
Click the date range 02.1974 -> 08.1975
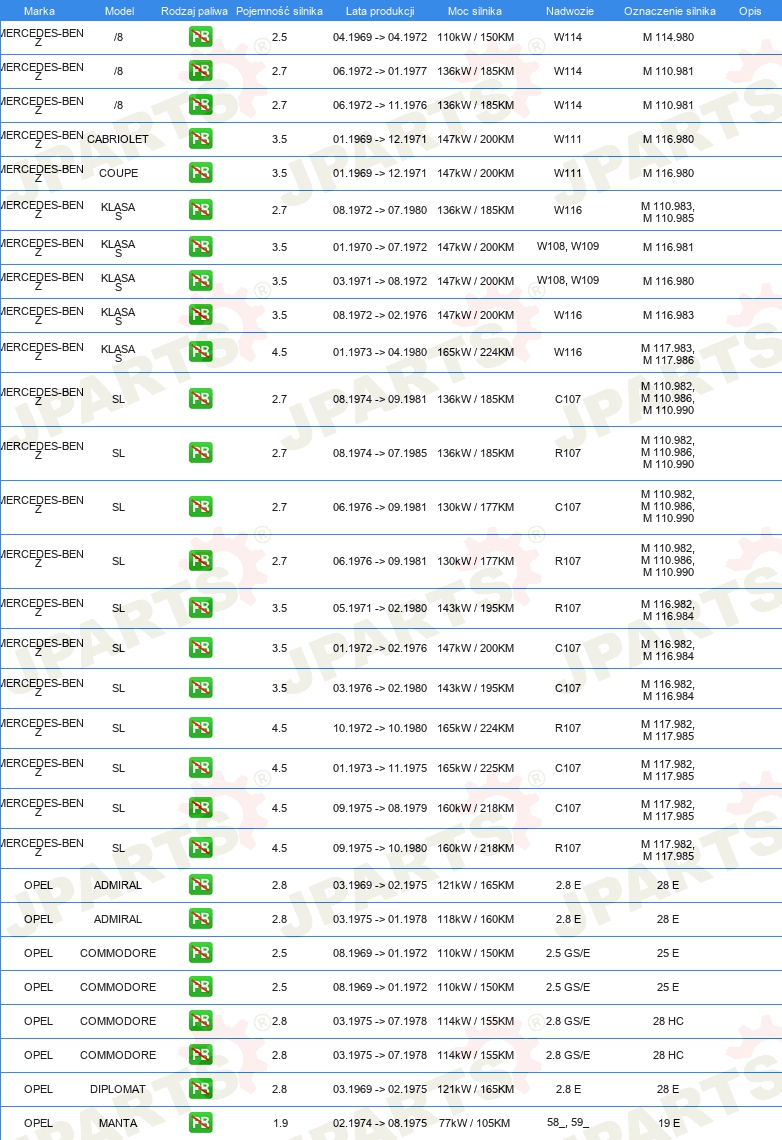click(380, 1123)
